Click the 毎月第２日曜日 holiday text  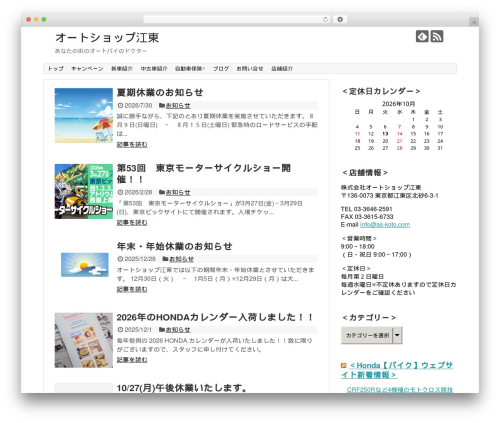point(362,277)
